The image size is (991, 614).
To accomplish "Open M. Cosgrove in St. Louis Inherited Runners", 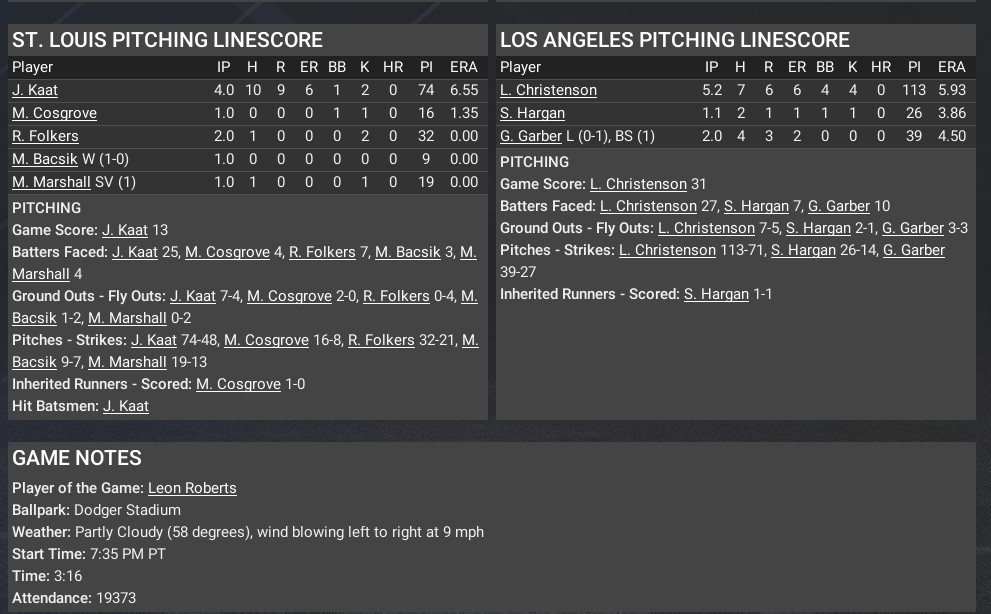I will coord(238,384).
